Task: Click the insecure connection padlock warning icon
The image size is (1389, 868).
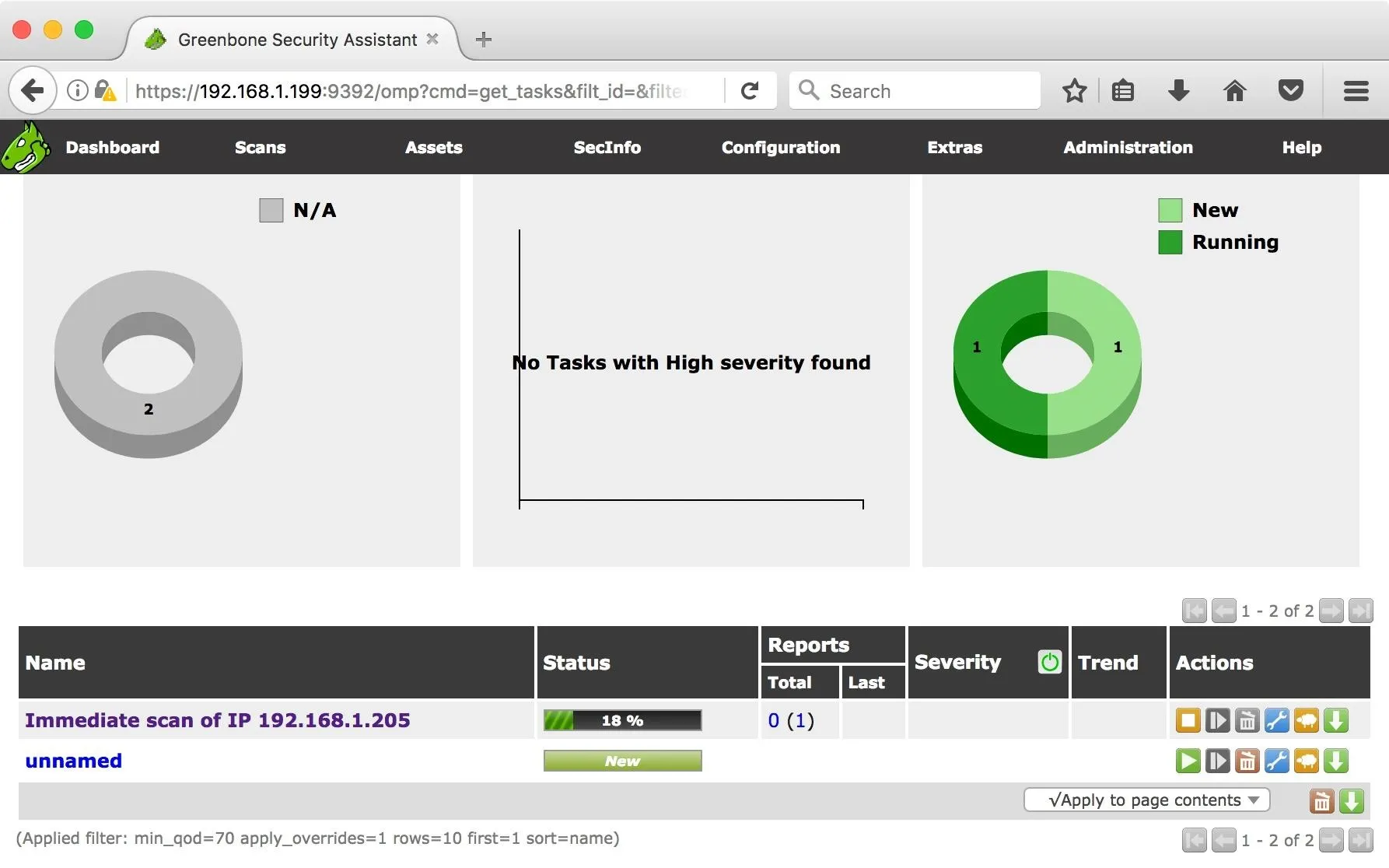Action: click(x=105, y=91)
